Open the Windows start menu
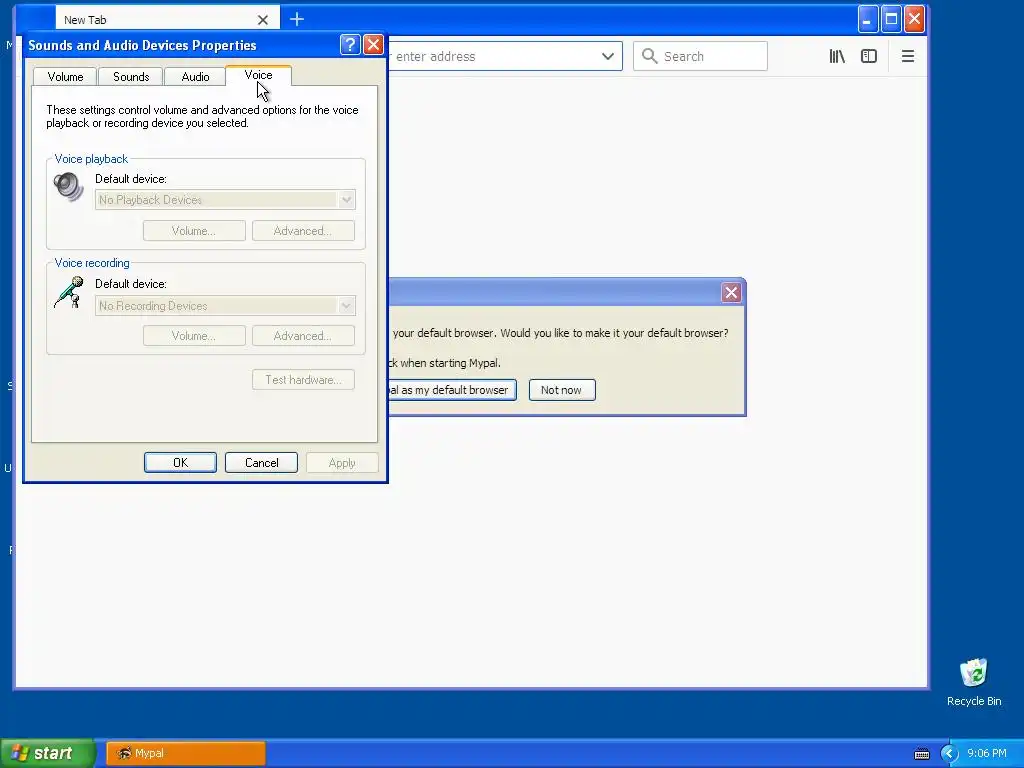Viewport: 1024px width, 768px height. tap(47, 753)
